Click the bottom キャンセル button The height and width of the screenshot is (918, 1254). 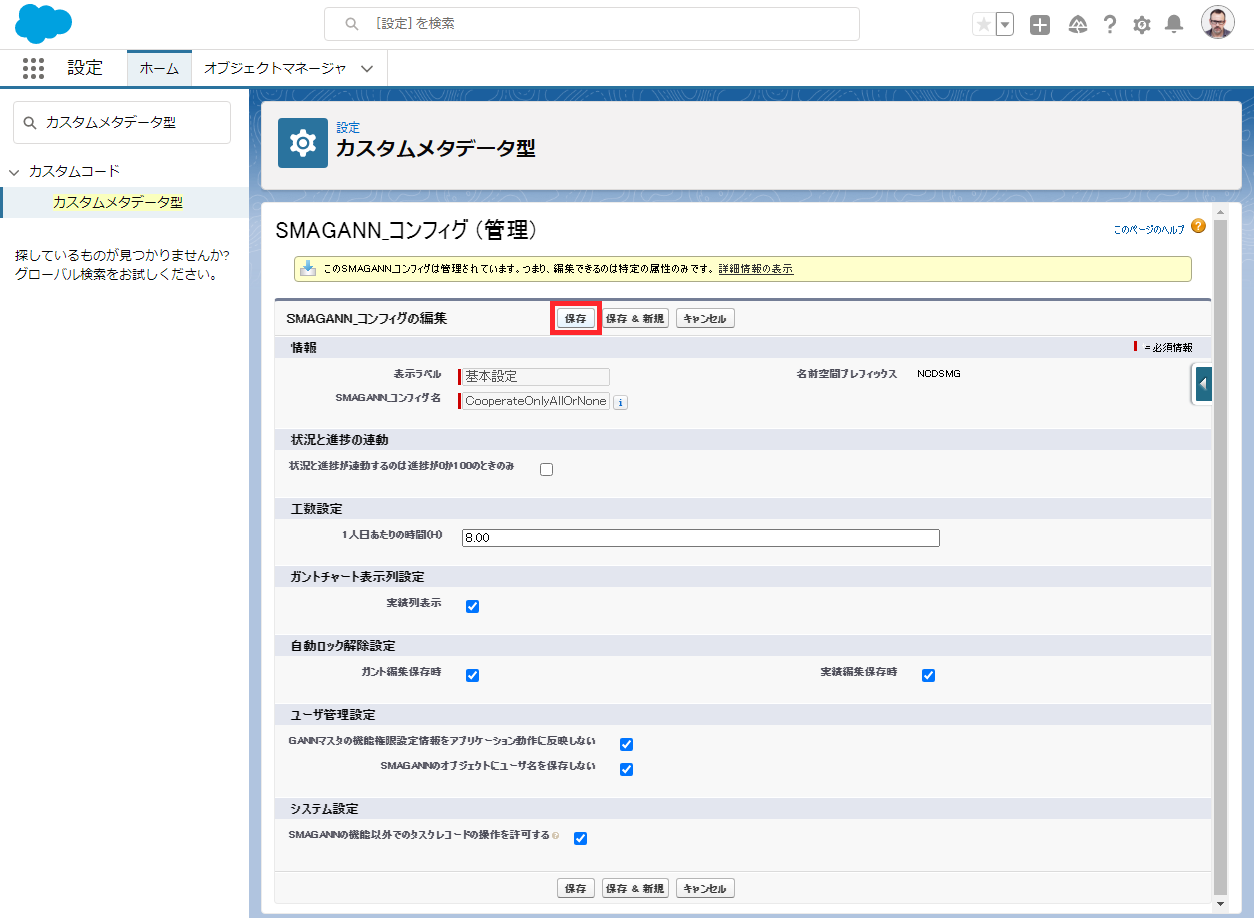(706, 888)
